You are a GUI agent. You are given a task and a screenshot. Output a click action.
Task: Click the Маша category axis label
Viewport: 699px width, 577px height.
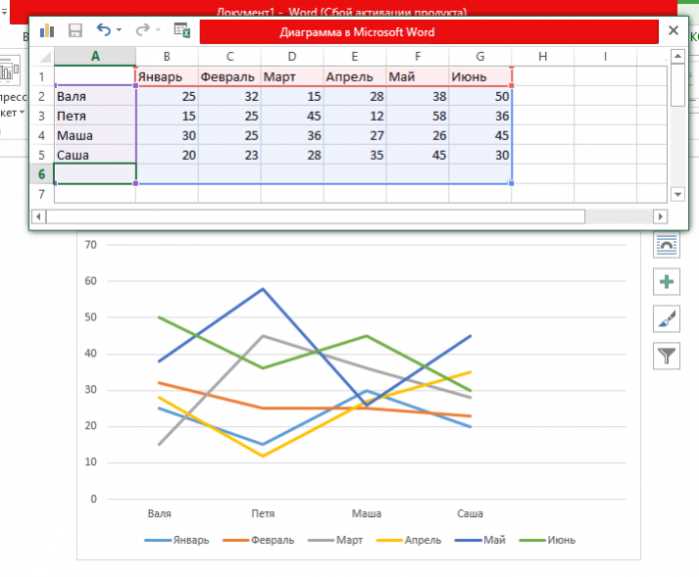pyautogui.click(x=366, y=514)
